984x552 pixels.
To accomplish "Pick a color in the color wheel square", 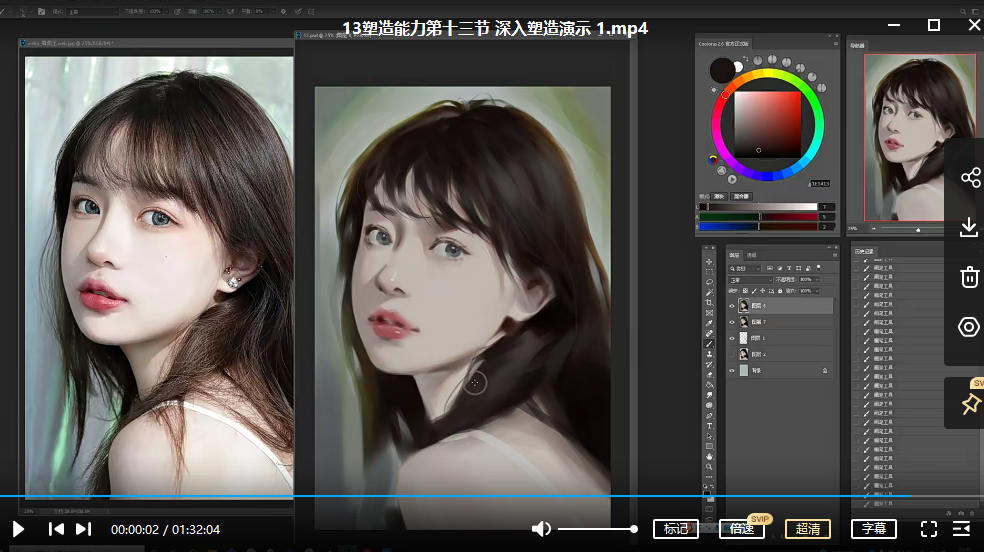I will (x=768, y=122).
